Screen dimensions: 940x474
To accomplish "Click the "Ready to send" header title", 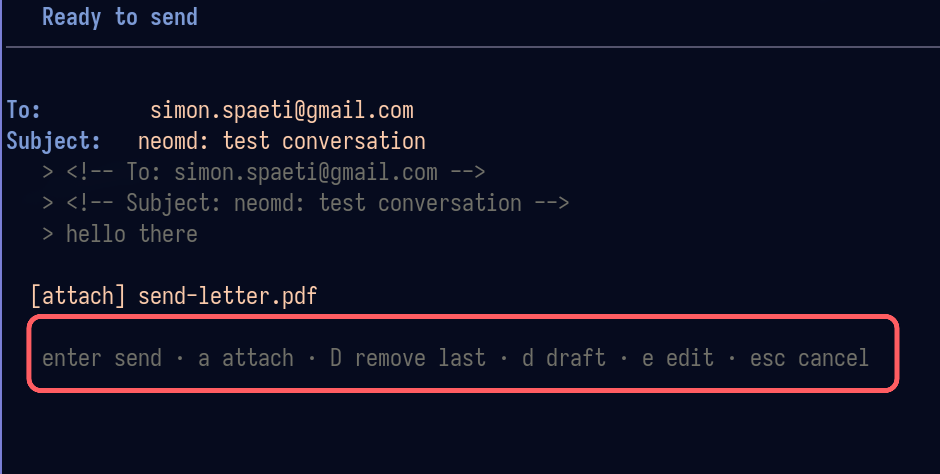I will coord(120,17).
